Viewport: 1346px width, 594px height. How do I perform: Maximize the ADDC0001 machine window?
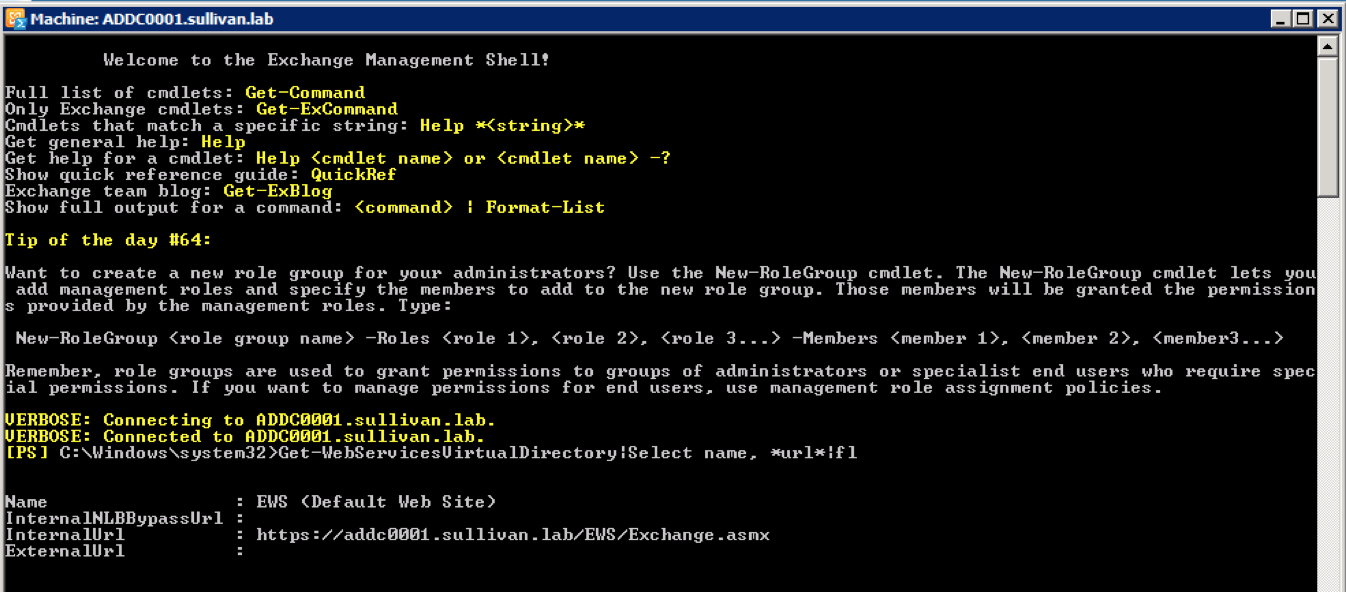click(1305, 18)
